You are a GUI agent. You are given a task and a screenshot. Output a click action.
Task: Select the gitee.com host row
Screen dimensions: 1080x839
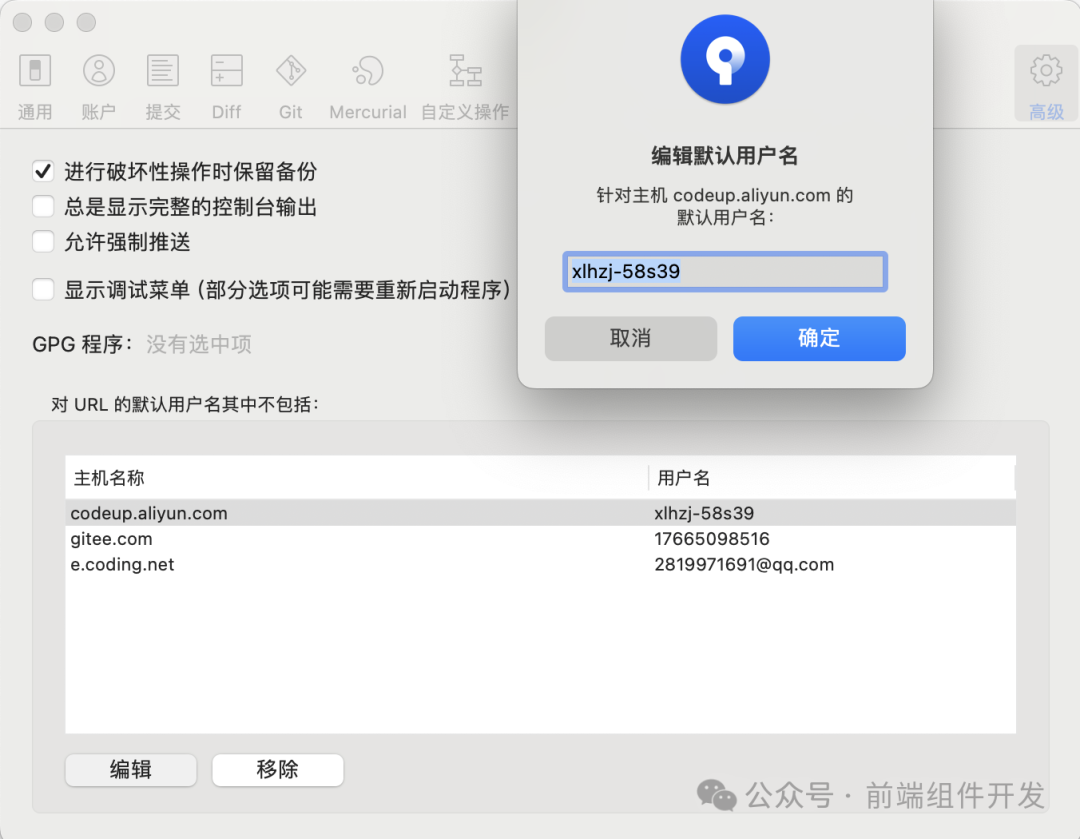(540, 539)
